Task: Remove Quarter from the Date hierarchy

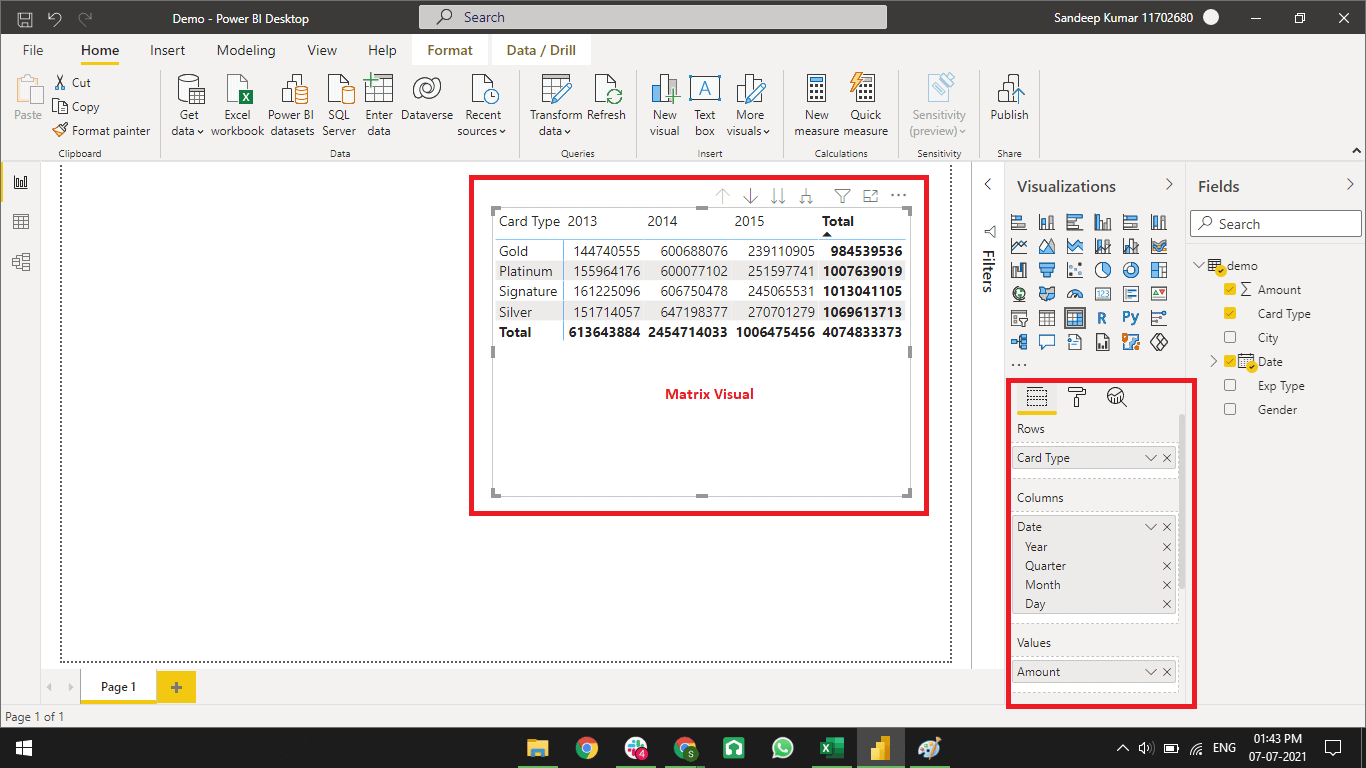Action: [x=1167, y=566]
